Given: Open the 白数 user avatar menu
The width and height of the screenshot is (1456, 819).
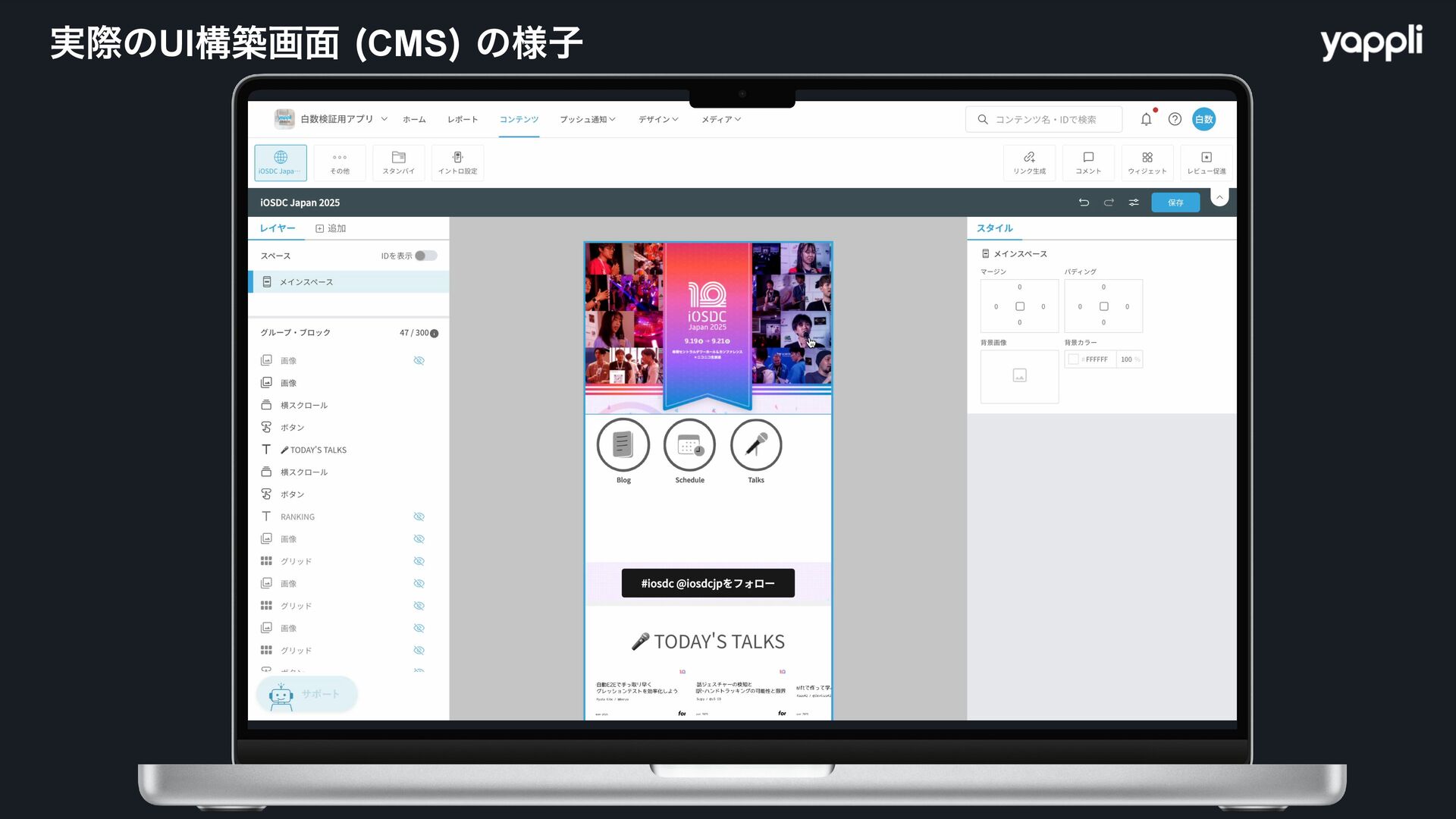Looking at the screenshot, I should pos(1204,119).
